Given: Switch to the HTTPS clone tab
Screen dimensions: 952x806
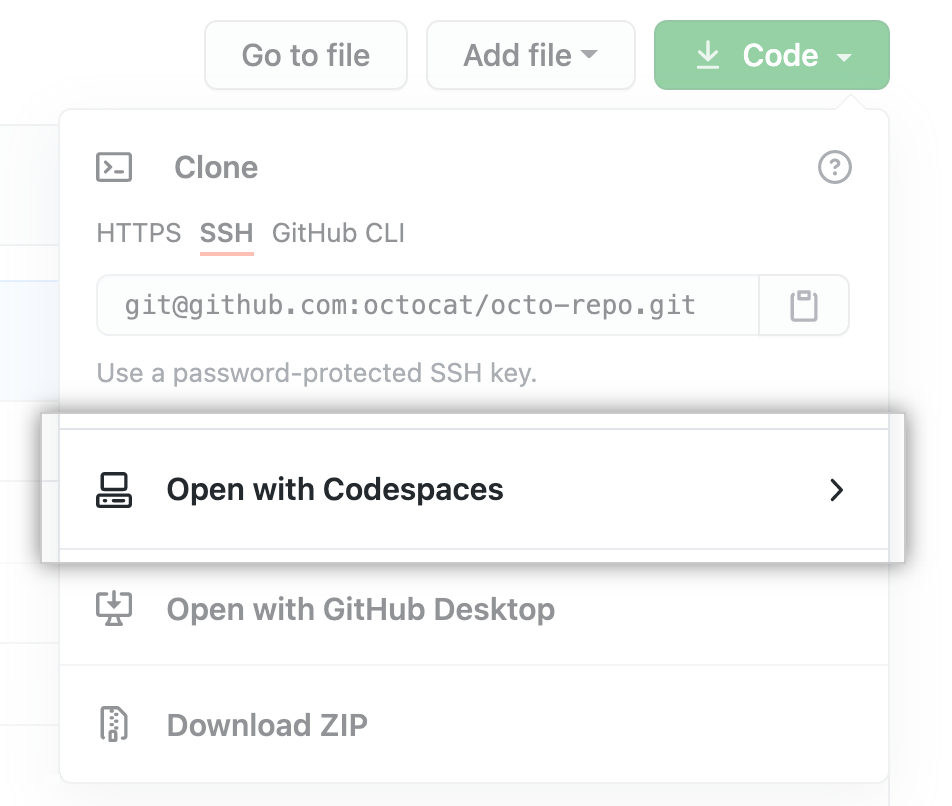Looking at the screenshot, I should click(x=139, y=234).
